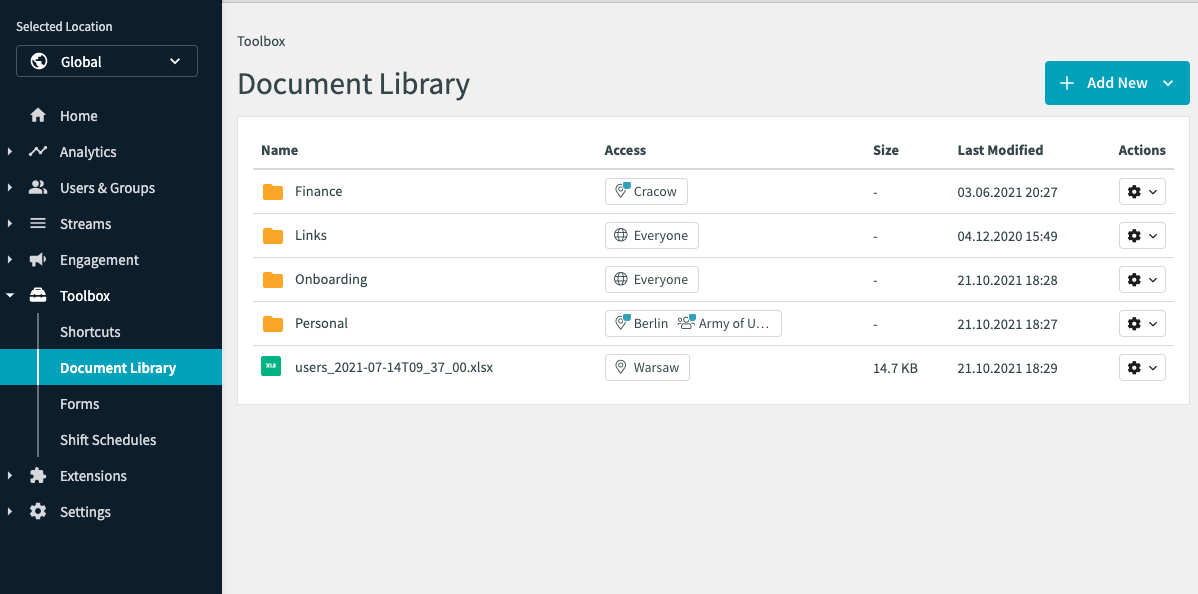Click the Toolbox breadcrumb
Image resolution: width=1198 pixels, height=594 pixels.
click(261, 41)
